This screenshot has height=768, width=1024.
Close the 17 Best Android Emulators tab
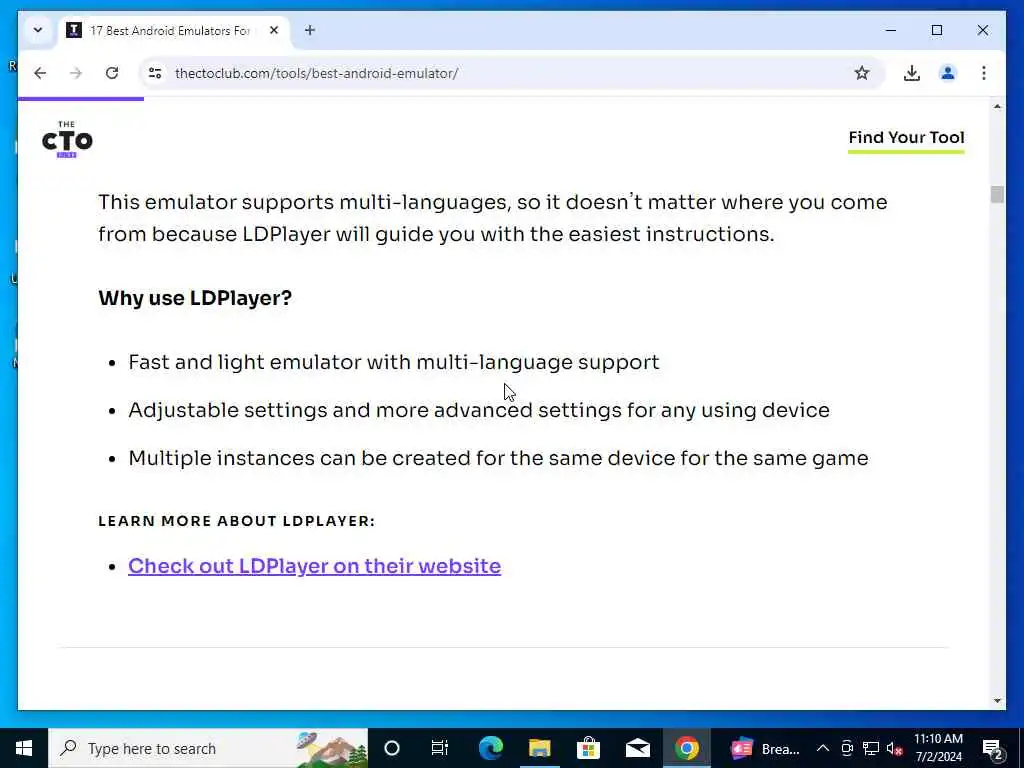(x=274, y=30)
